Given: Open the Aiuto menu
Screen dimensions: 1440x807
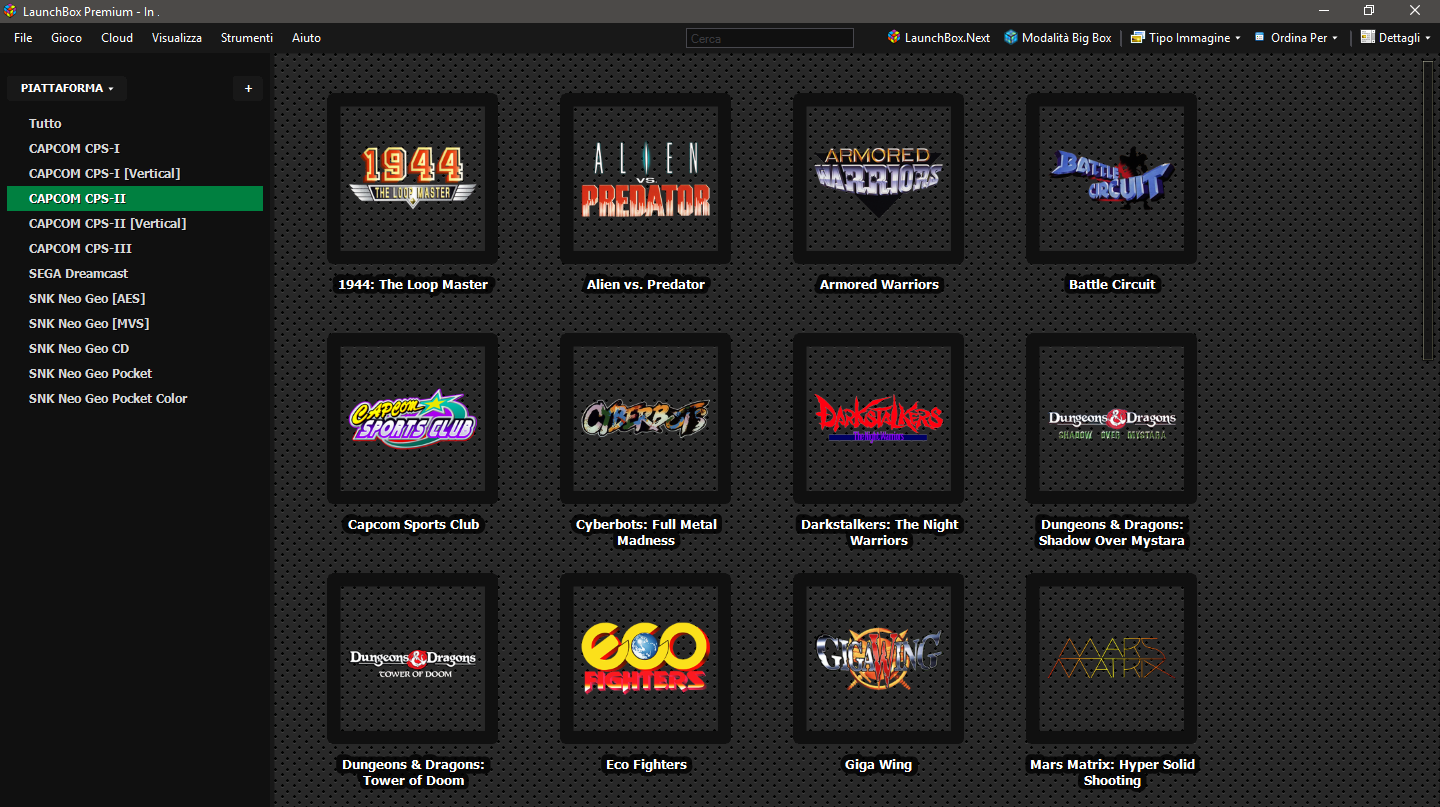Looking at the screenshot, I should [x=306, y=37].
